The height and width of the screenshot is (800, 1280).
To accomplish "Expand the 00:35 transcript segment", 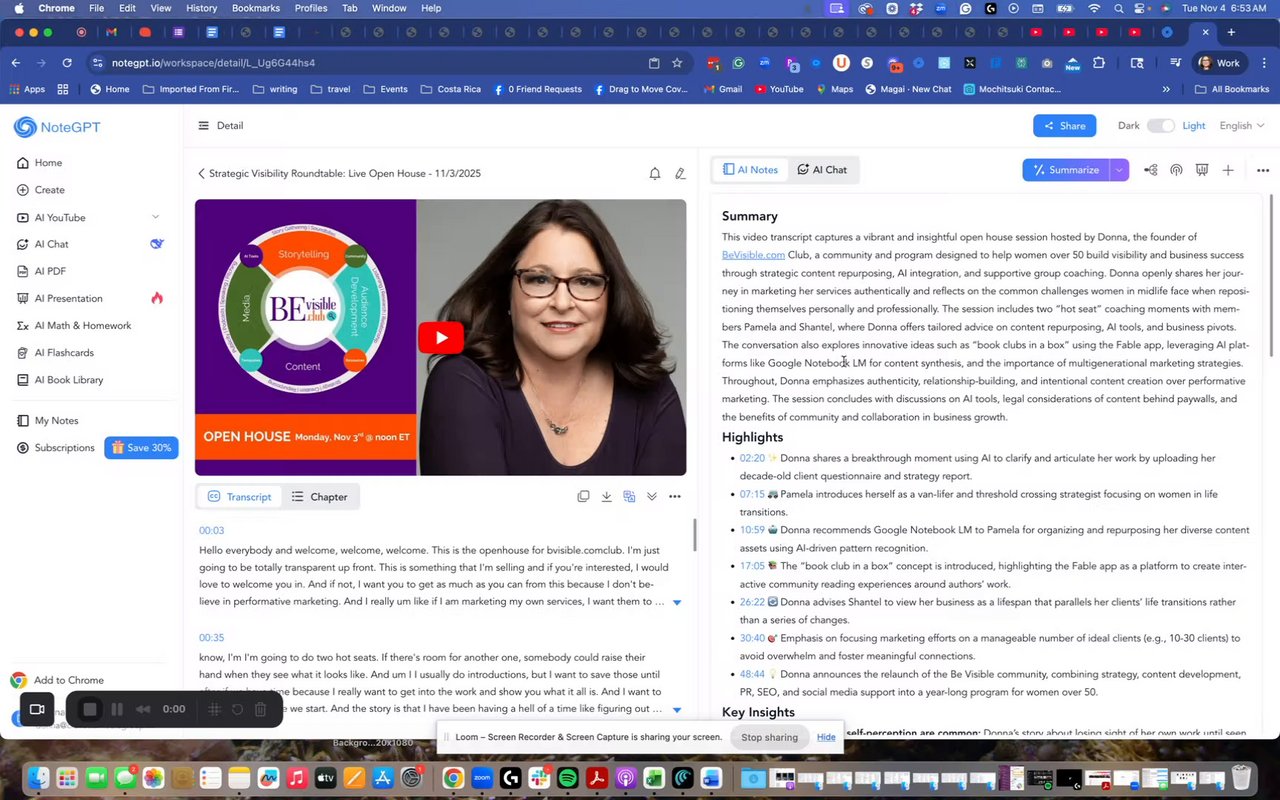I will 677,710.
